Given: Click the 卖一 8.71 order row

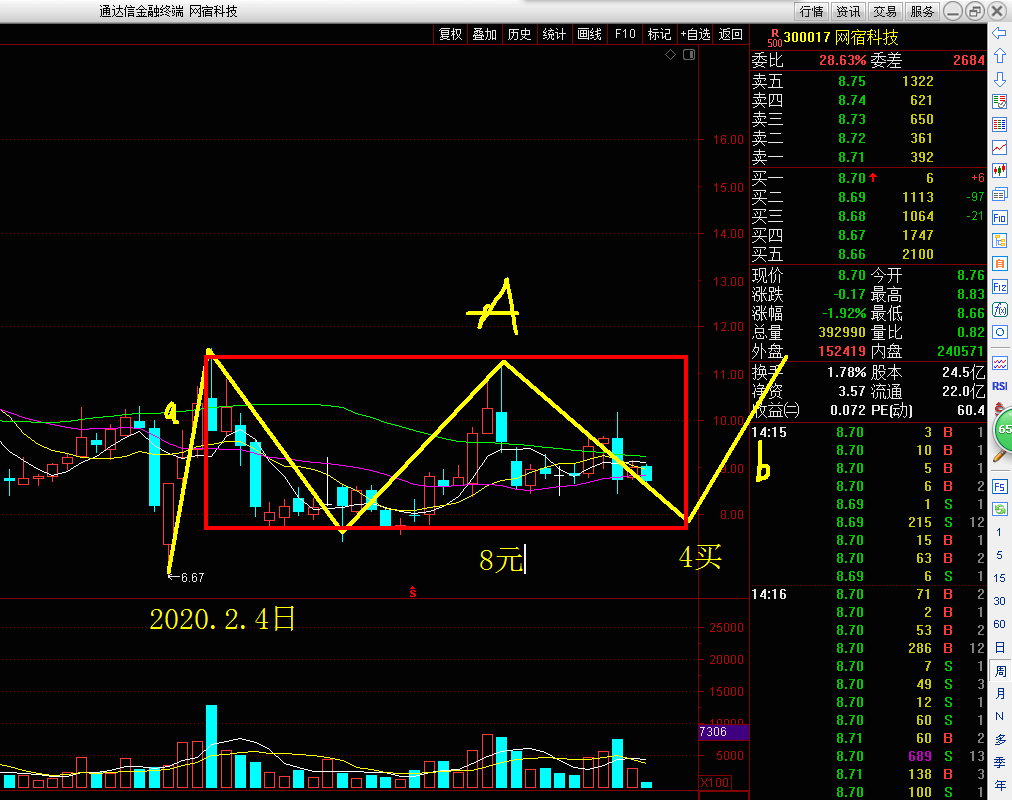Looking at the screenshot, I should (x=868, y=157).
